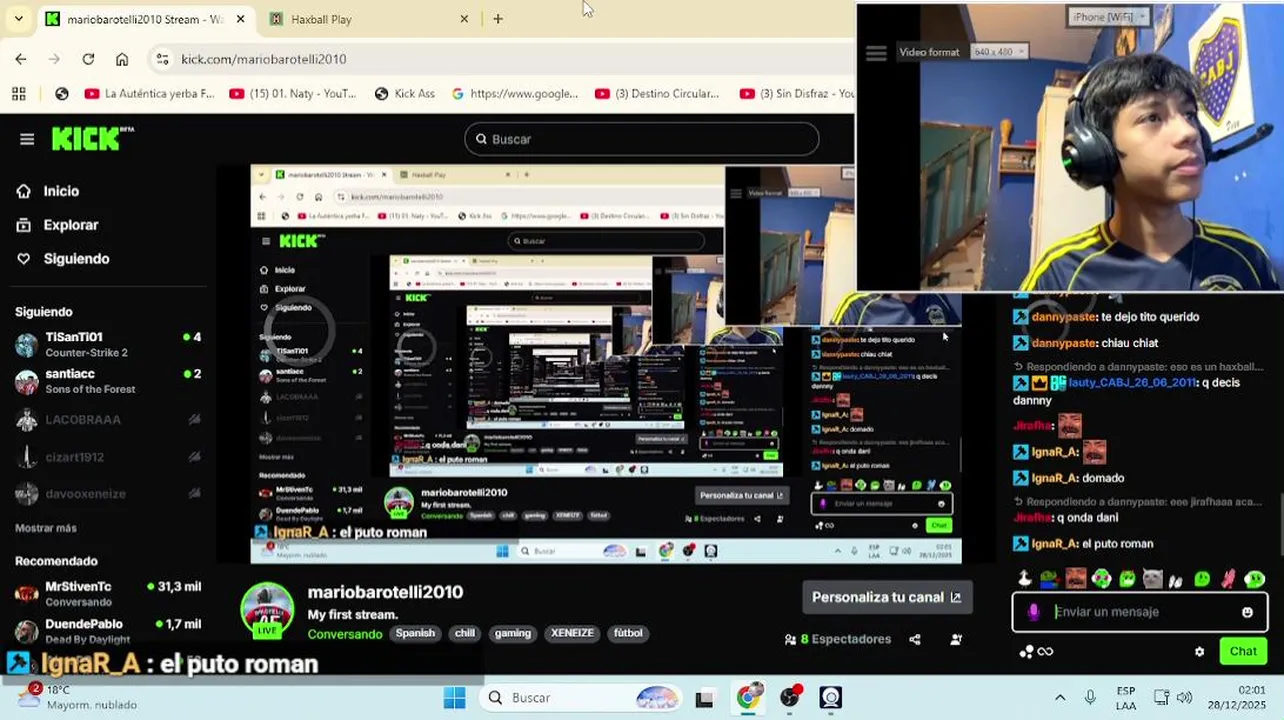Open Chrome from the taskbar
The width and height of the screenshot is (1284, 720).
(x=748, y=697)
